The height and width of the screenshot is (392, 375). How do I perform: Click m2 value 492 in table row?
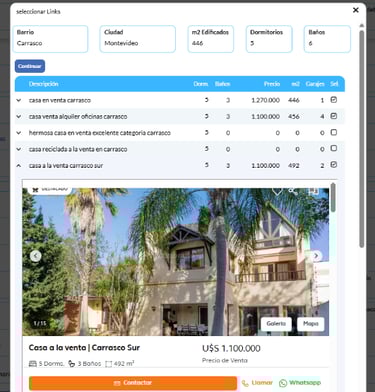pyautogui.click(x=294, y=165)
